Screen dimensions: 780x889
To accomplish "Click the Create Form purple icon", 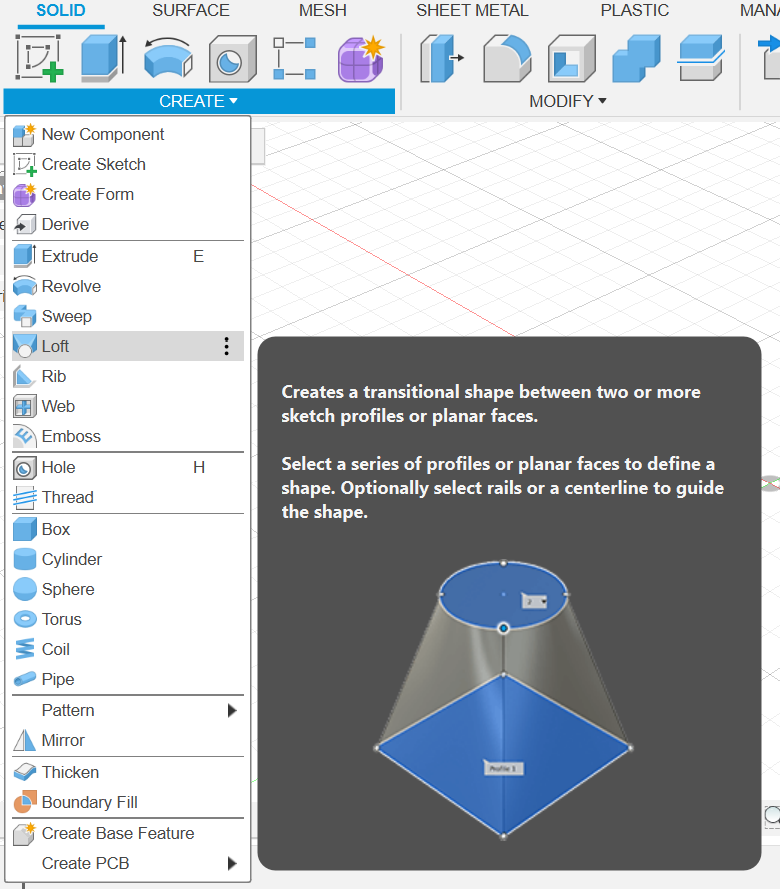I will click(x=360, y=58).
